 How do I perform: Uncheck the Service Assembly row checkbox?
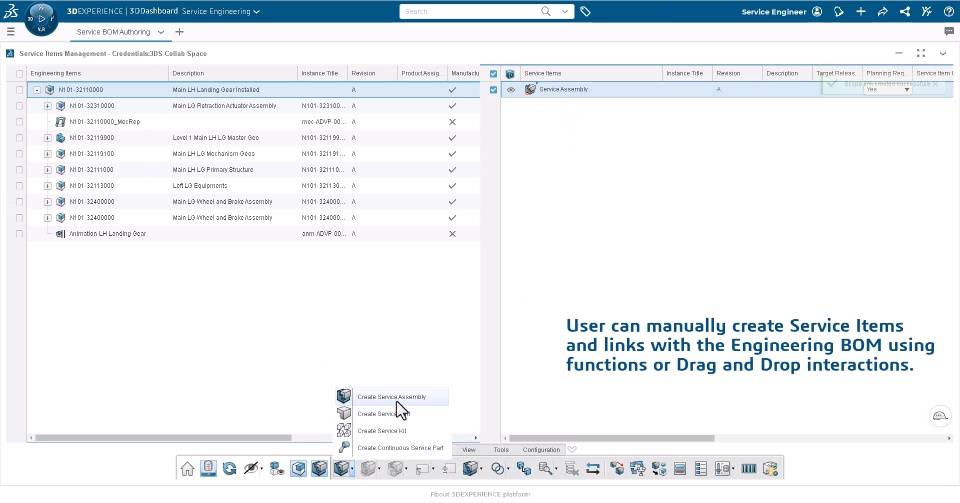(x=493, y=89)
